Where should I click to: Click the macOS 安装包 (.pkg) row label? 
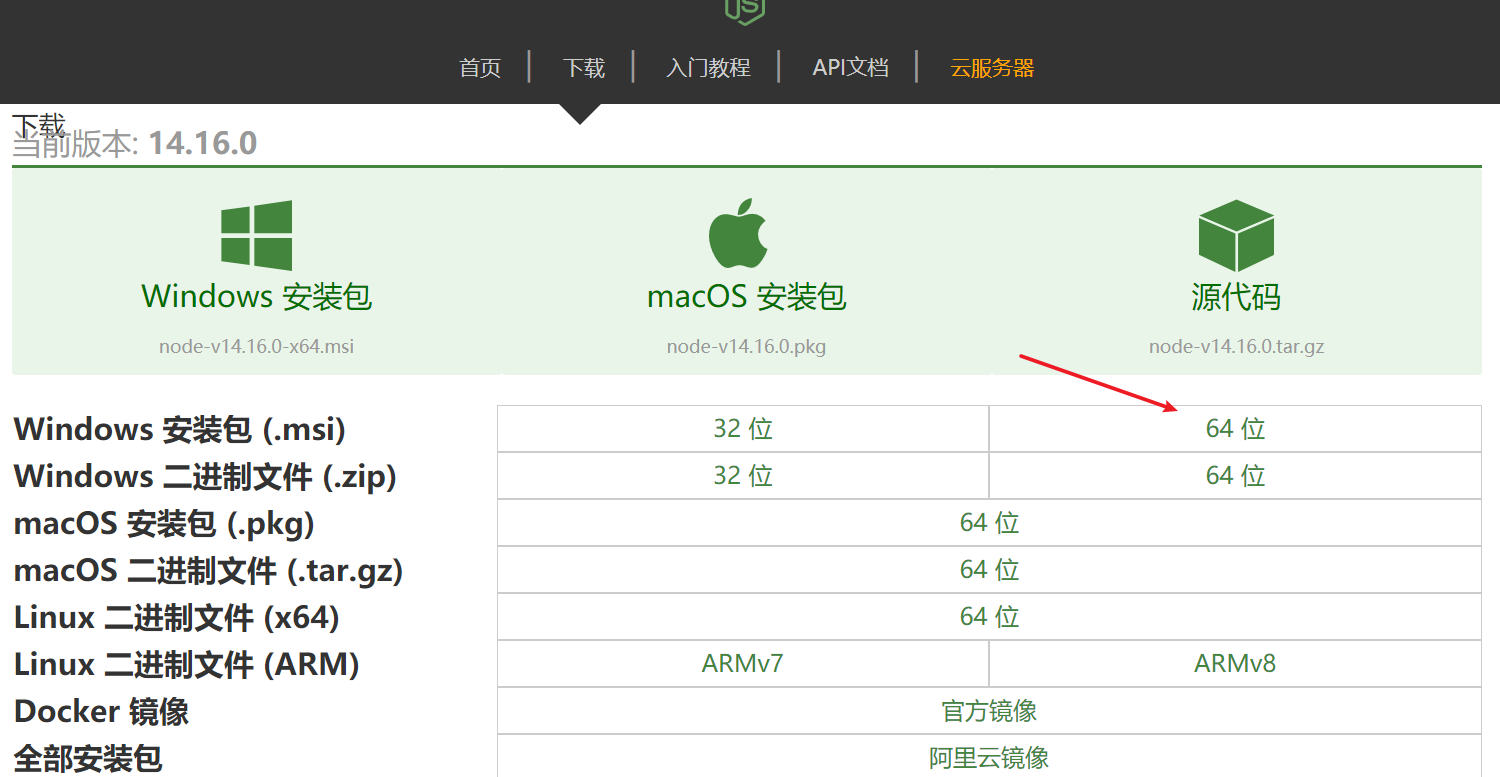coord(165,524)
